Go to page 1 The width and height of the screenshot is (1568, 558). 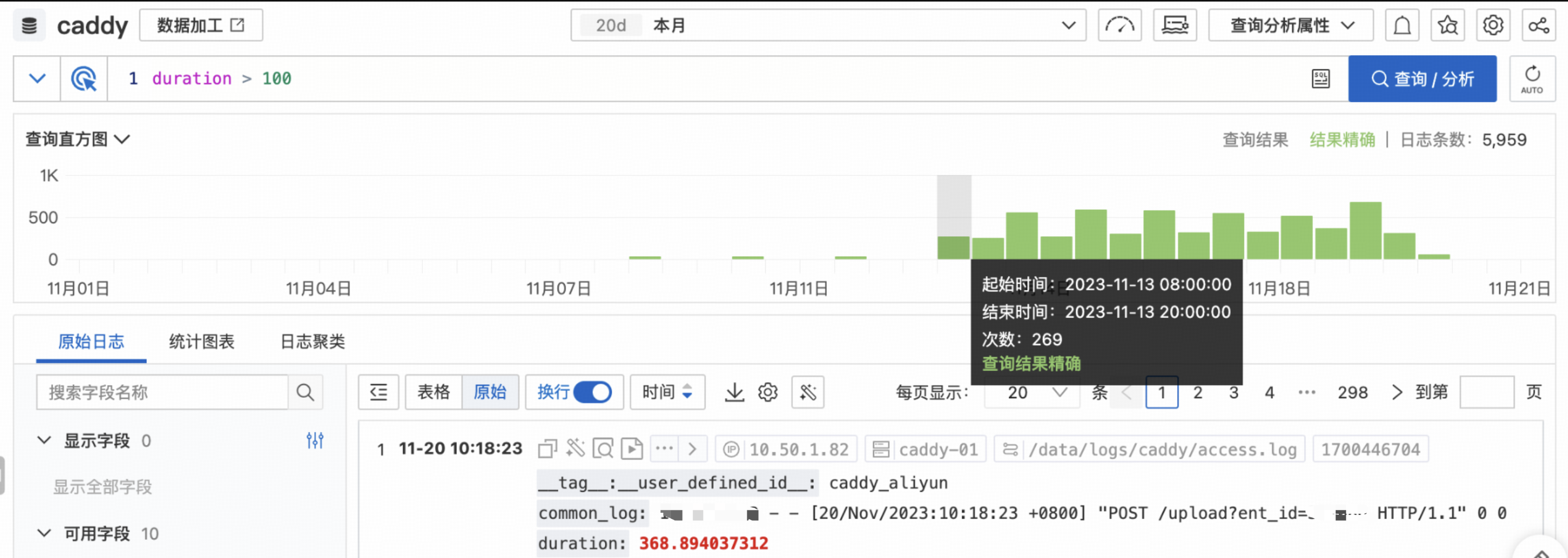(x=1161, y=392)
